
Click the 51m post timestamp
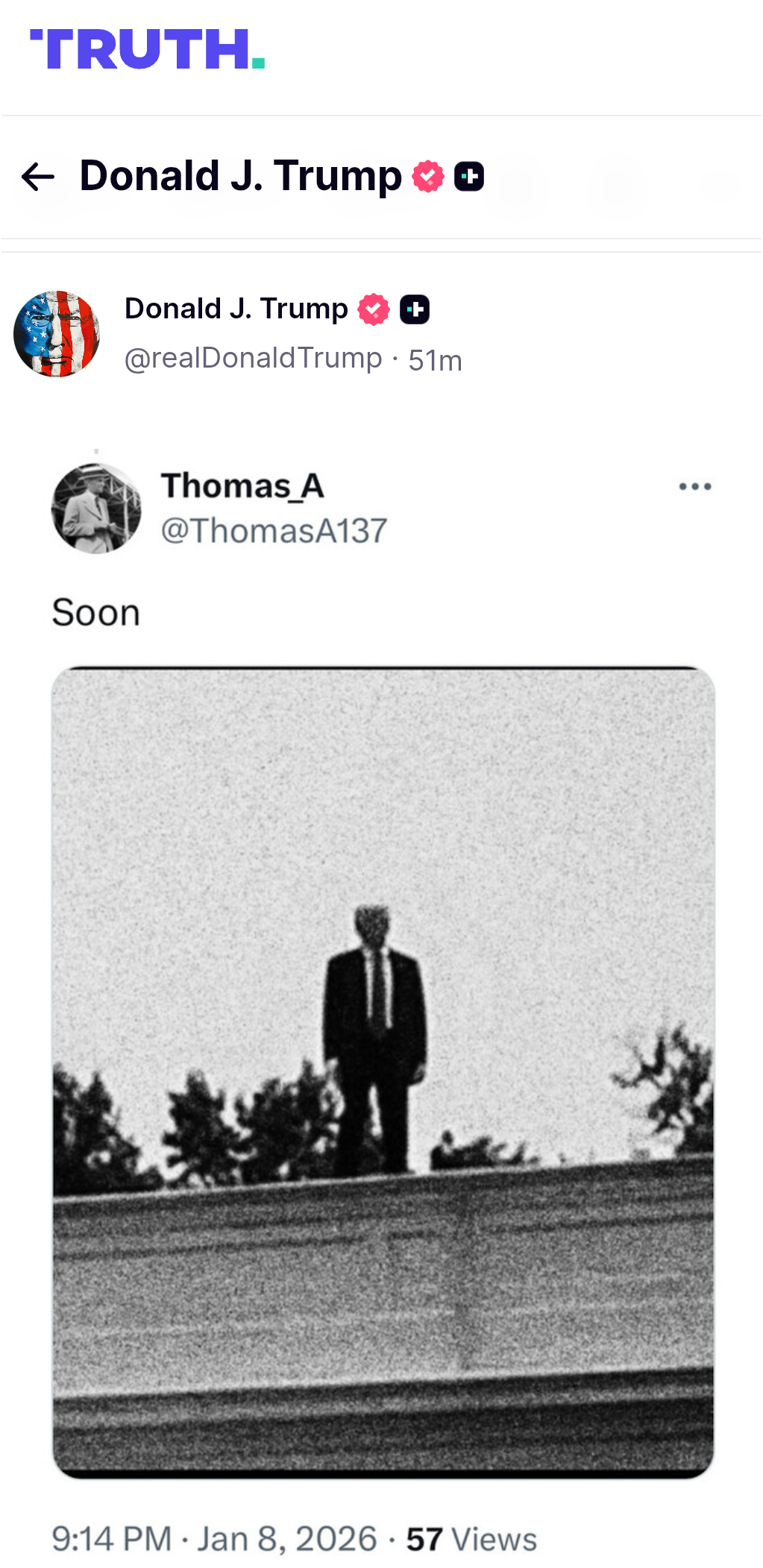[436, 361]
